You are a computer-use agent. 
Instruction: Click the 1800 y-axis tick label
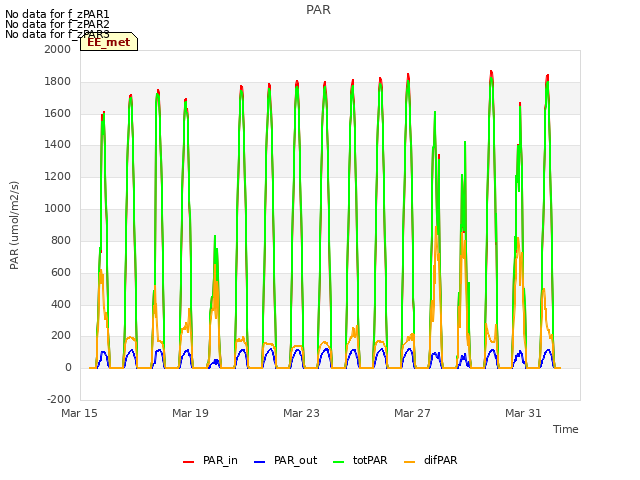point(58,82)
